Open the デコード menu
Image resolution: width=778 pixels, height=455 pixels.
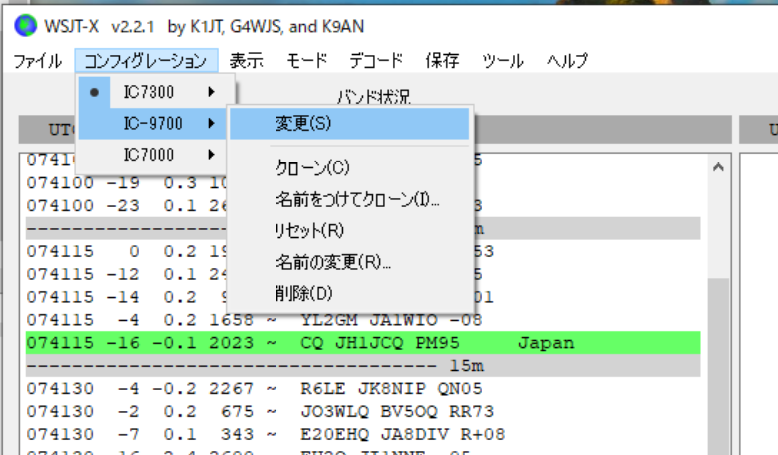(376, 61)
